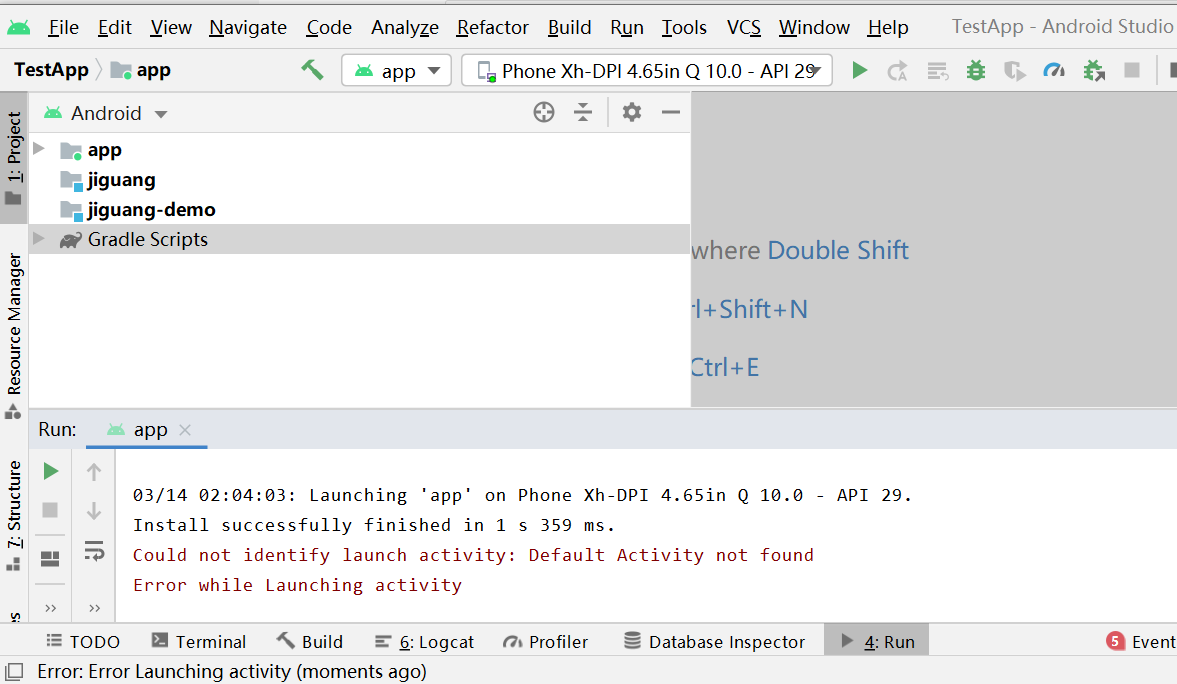Open Project panel gear settings
Image resolution: width=1177 pixels, height=684 pixels.
pos(631,113)
